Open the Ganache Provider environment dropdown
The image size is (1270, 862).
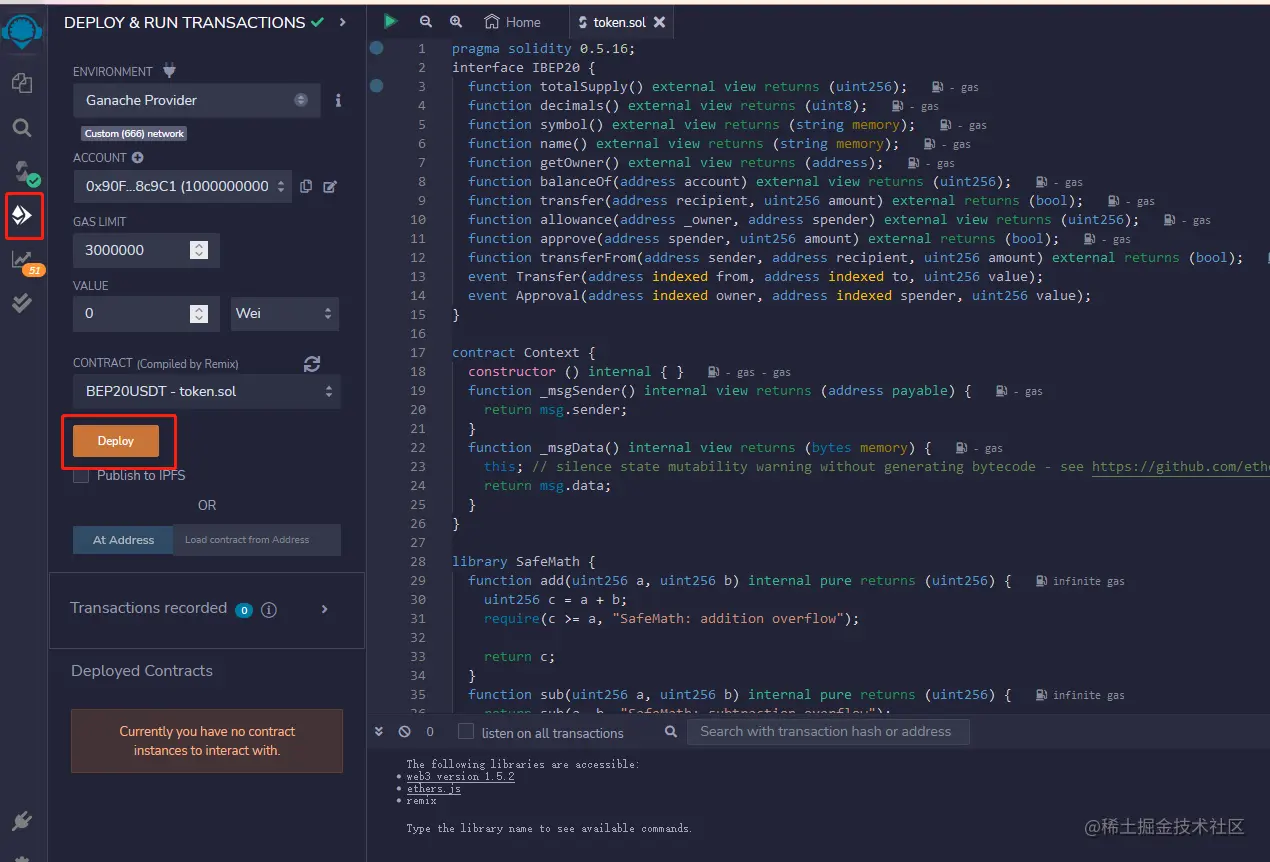pos(197,100)
